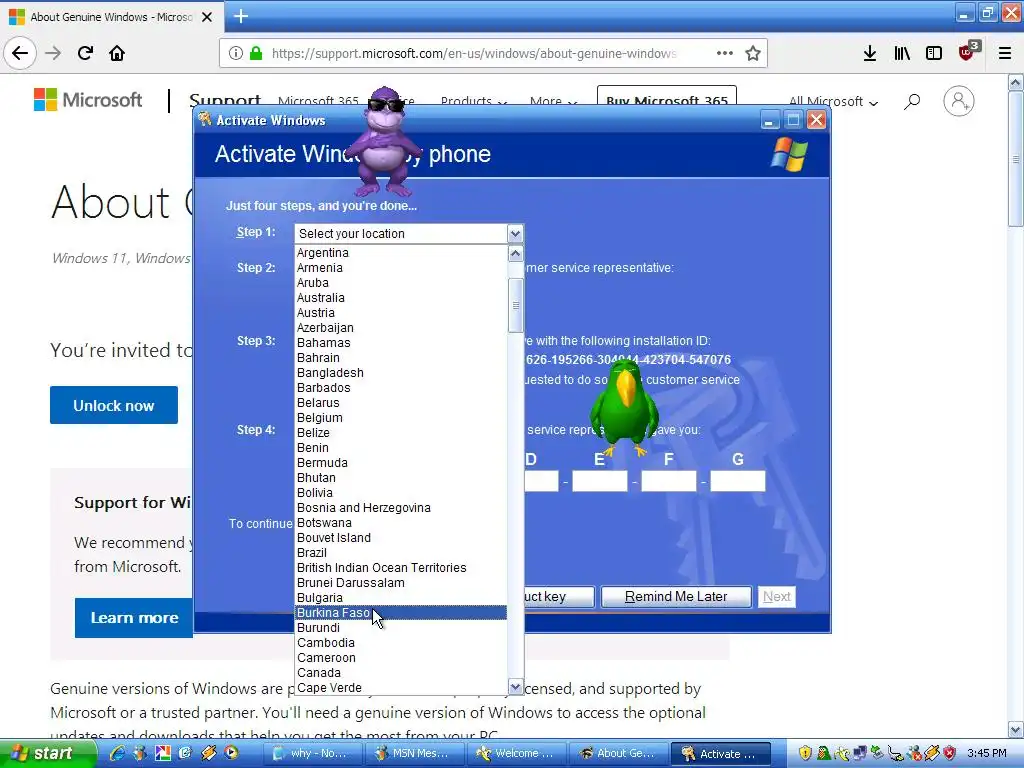Open a new browser tab with plus
Image resolution: width=1024 pixels, height=768 pixels.
[241, 16]
